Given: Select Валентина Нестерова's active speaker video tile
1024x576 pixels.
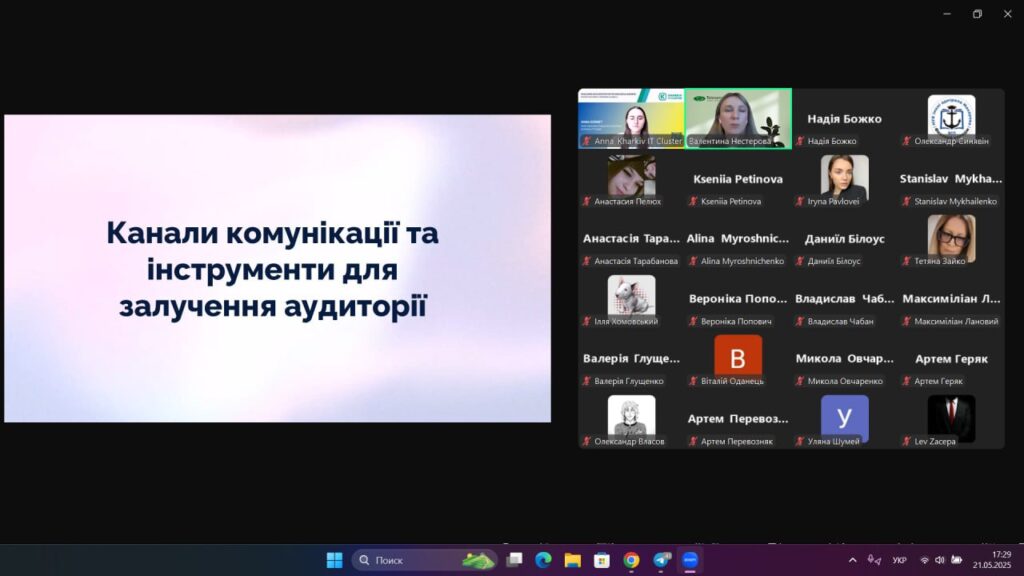Looking at the screenshot, I should pyautogui.click(x=738, y=118).
